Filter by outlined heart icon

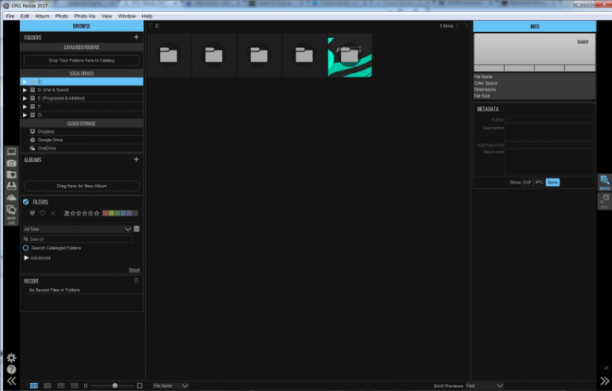(x=43, y=213)
